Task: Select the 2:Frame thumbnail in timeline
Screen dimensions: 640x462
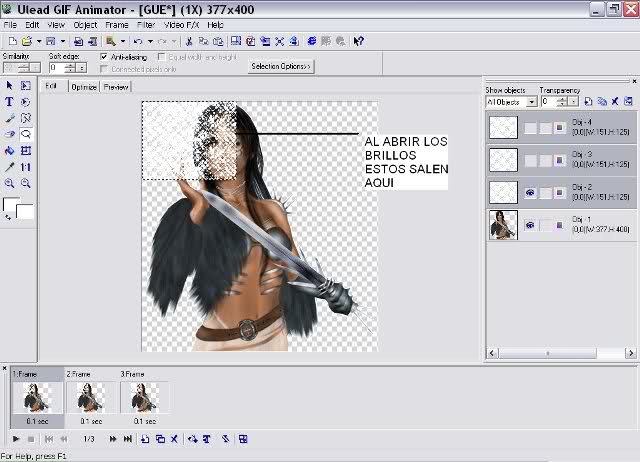Action: (x=91, y=398)
